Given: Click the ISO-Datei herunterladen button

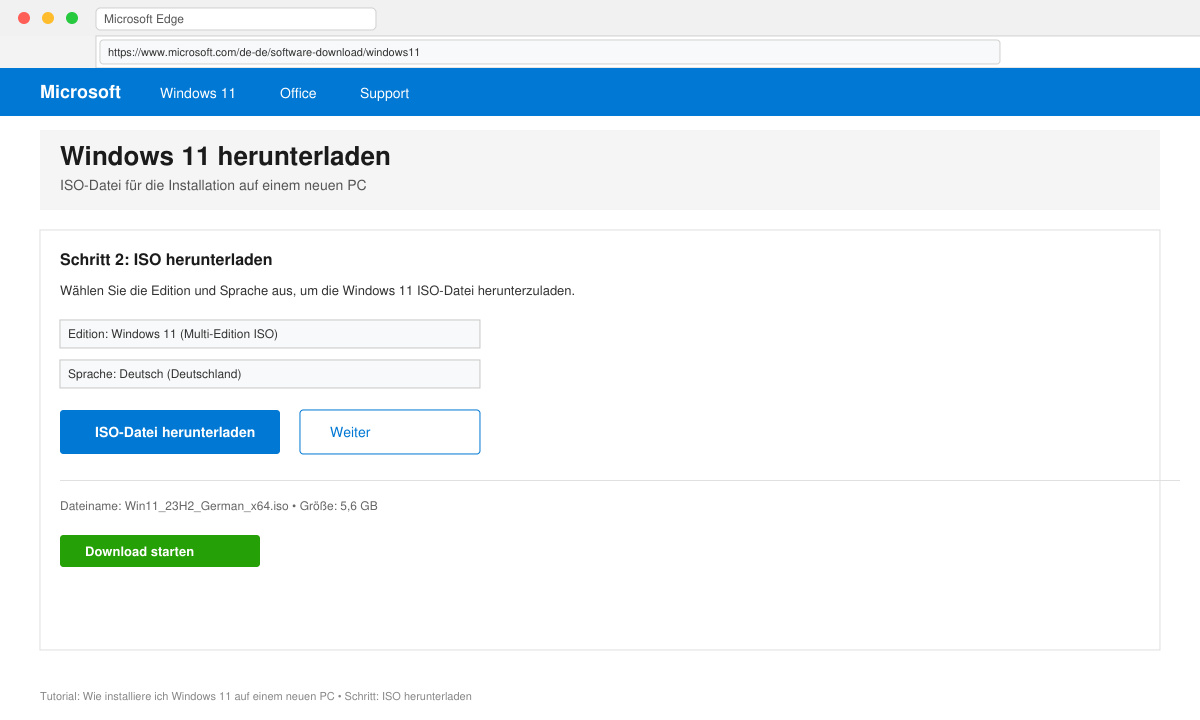Looking at the screenshot, I should pos(170,432).
